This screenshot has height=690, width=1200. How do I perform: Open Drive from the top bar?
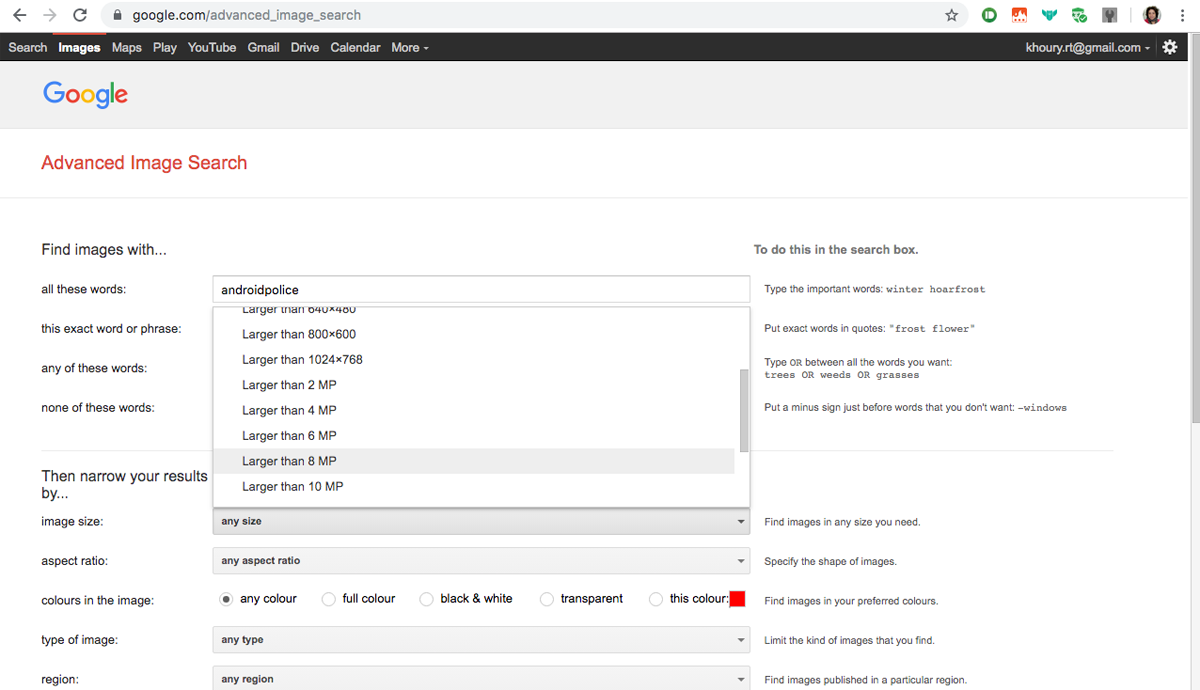click(304, 47)
